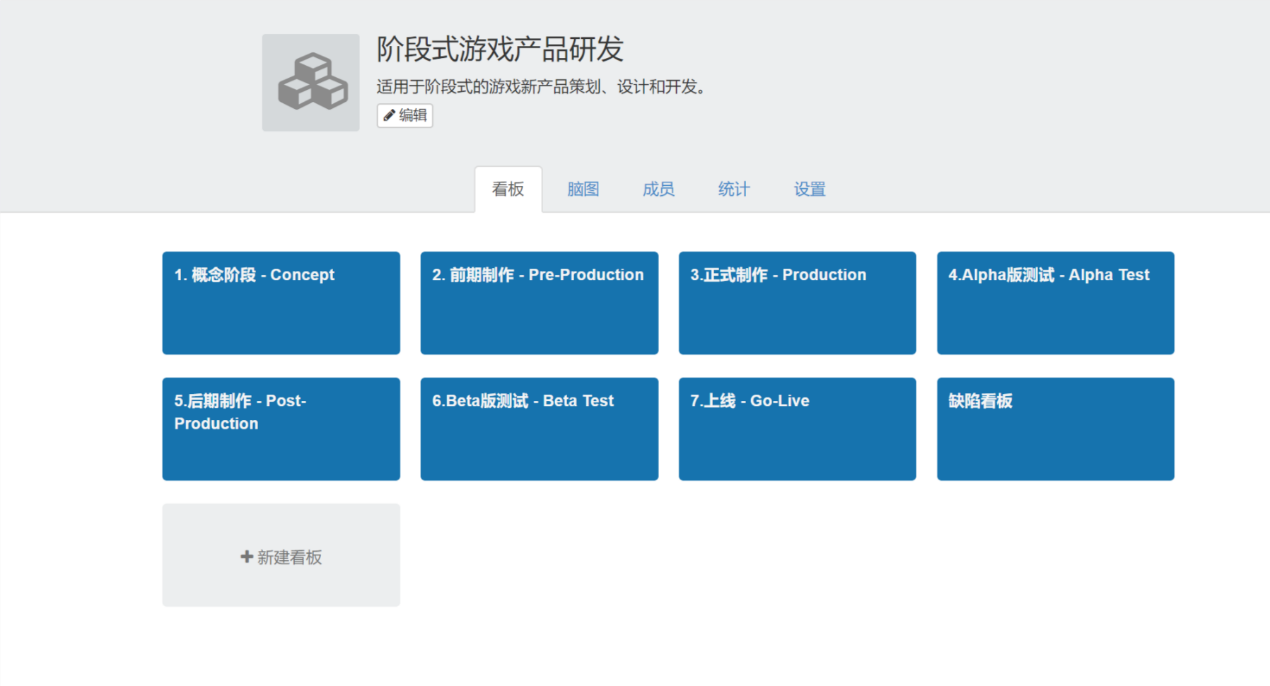Open the 7.上线 - Go-Live board
The width and height of the screenshot is (1270, 686).
[797, 429]
